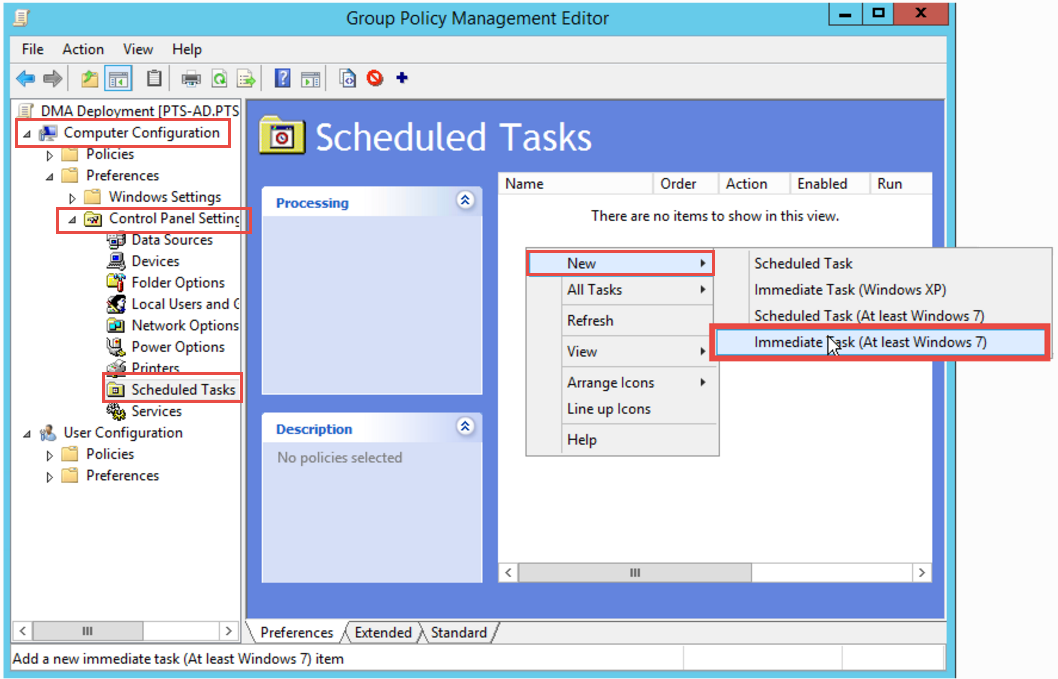Open Help via the blue question mark icon
Screen dimensions: 1058x679
click(283, 78)
